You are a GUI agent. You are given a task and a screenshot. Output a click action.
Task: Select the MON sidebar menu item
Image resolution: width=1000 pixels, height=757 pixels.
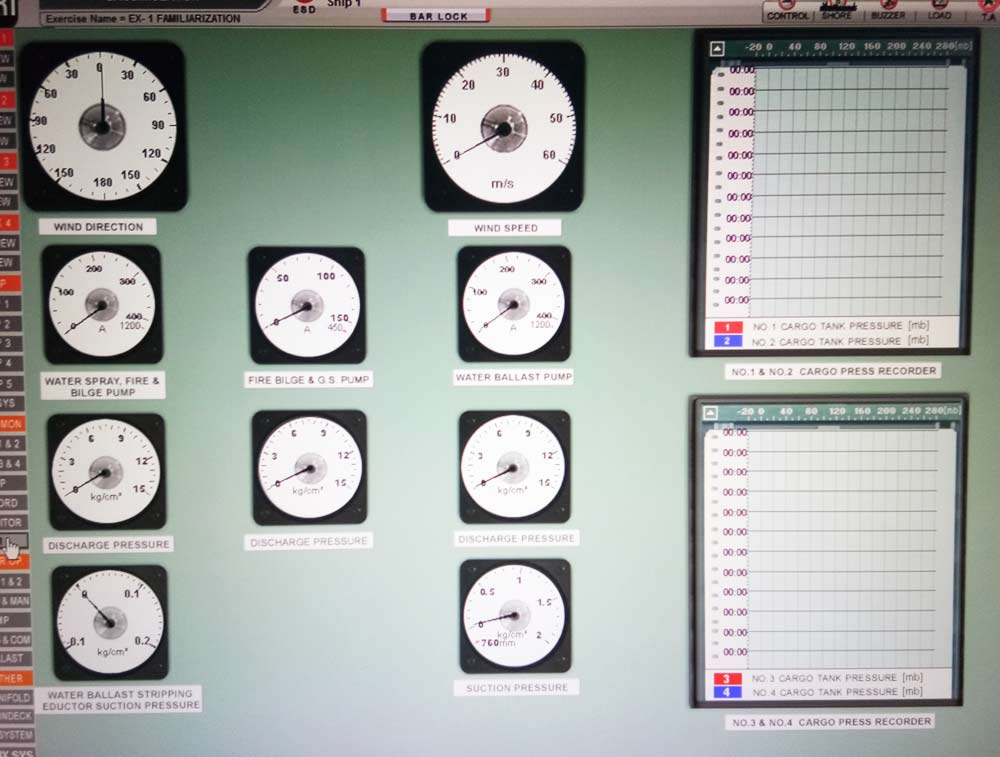12,424
